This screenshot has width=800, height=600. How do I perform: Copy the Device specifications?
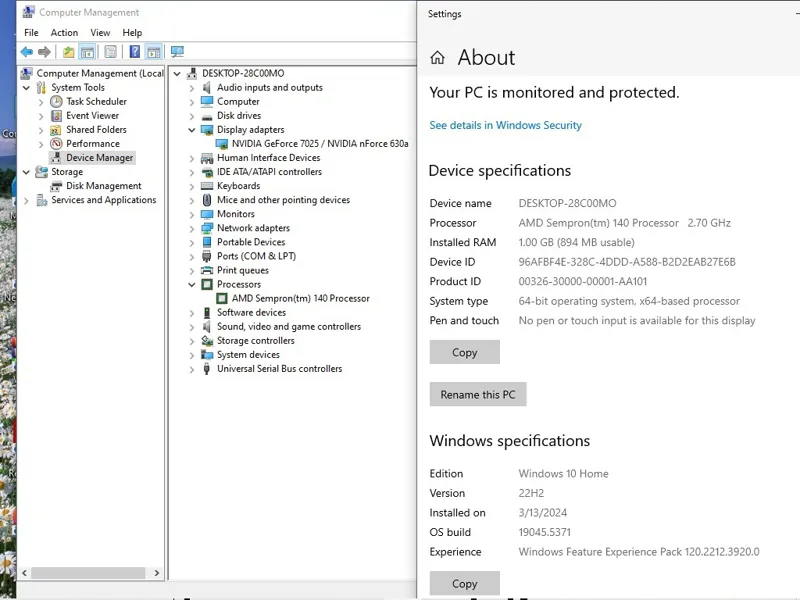pyautogui.click(x=464, y=352)
